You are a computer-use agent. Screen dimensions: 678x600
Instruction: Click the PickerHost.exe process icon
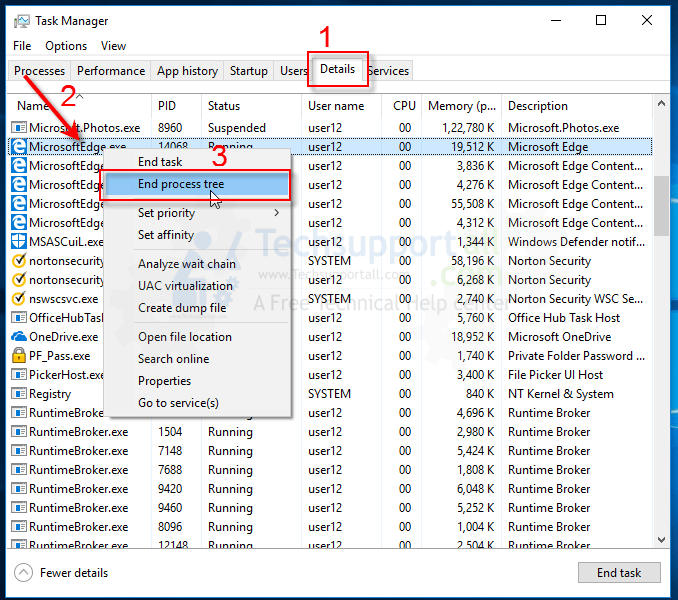point(19,375)
